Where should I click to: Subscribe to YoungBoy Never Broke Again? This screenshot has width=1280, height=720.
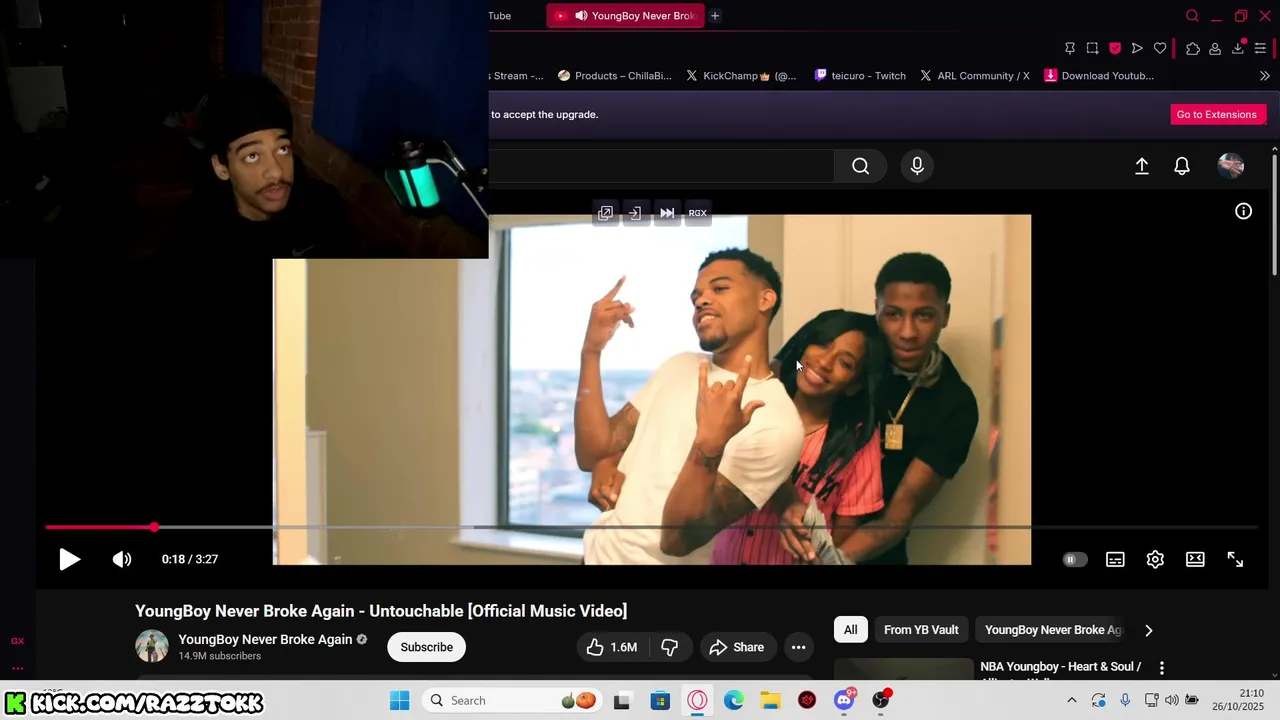pyautogui.click(x=427, y=647)
